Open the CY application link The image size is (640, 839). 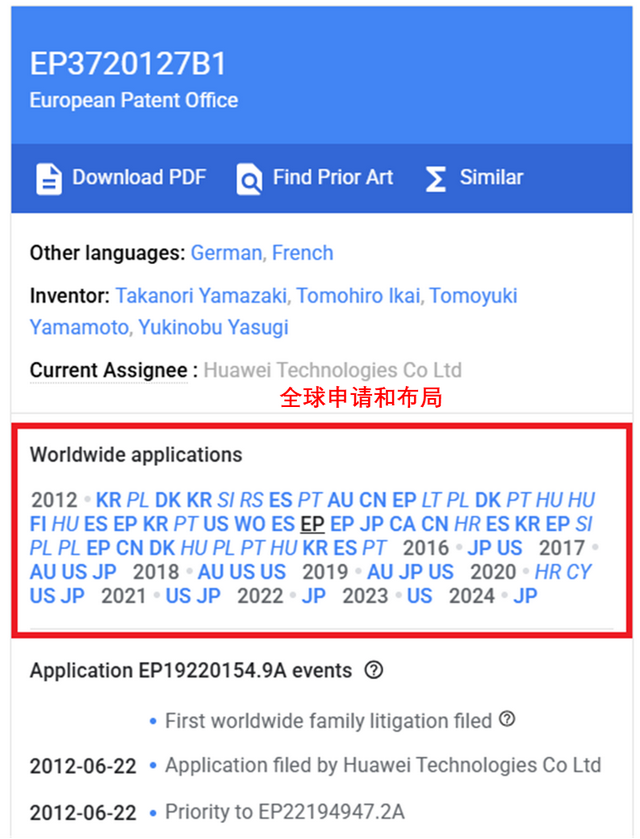click(578, 572)
